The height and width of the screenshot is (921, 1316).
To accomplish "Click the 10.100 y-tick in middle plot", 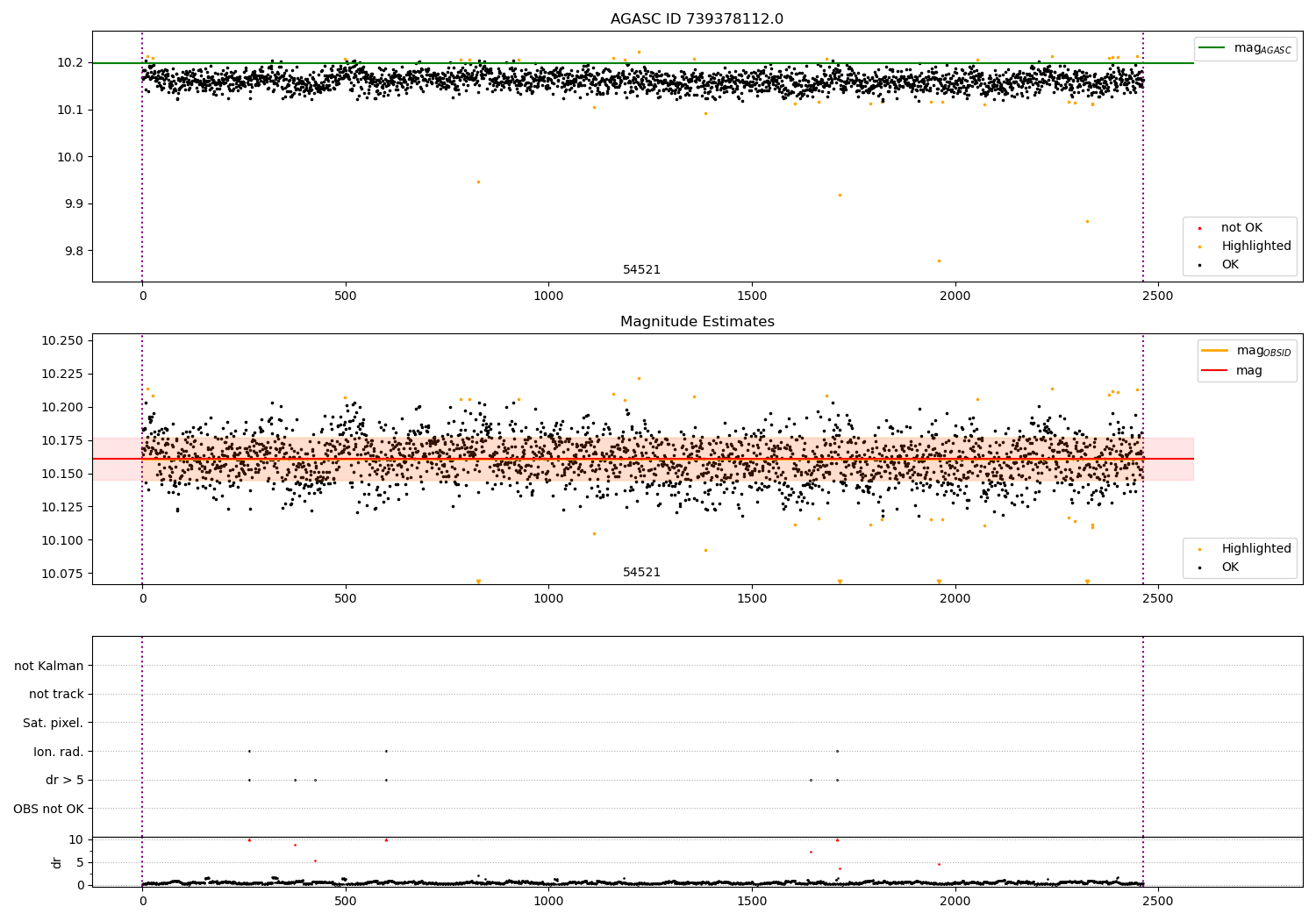I will click(62, 541).
